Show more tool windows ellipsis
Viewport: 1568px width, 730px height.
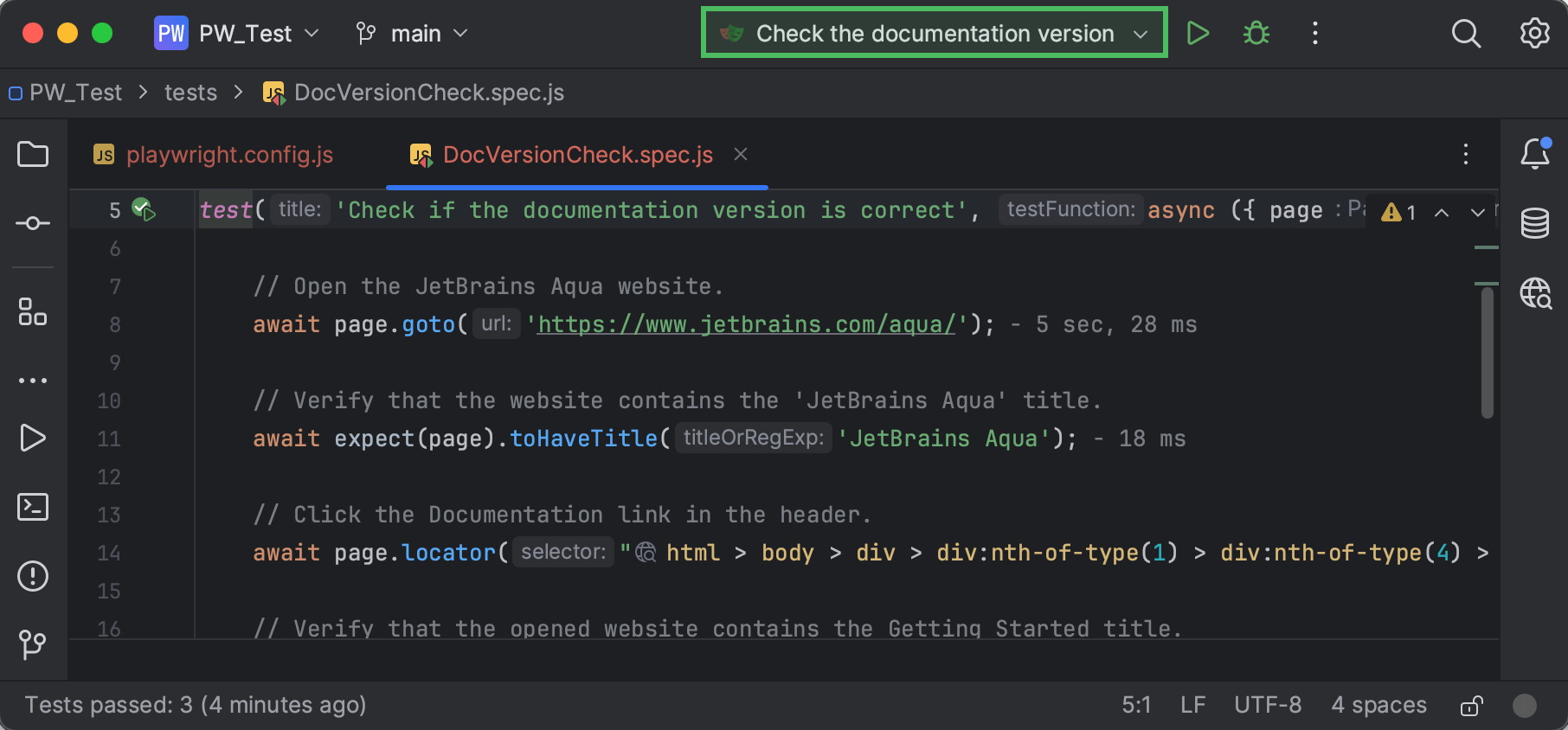pyautogui.click(x=33, y=381)
